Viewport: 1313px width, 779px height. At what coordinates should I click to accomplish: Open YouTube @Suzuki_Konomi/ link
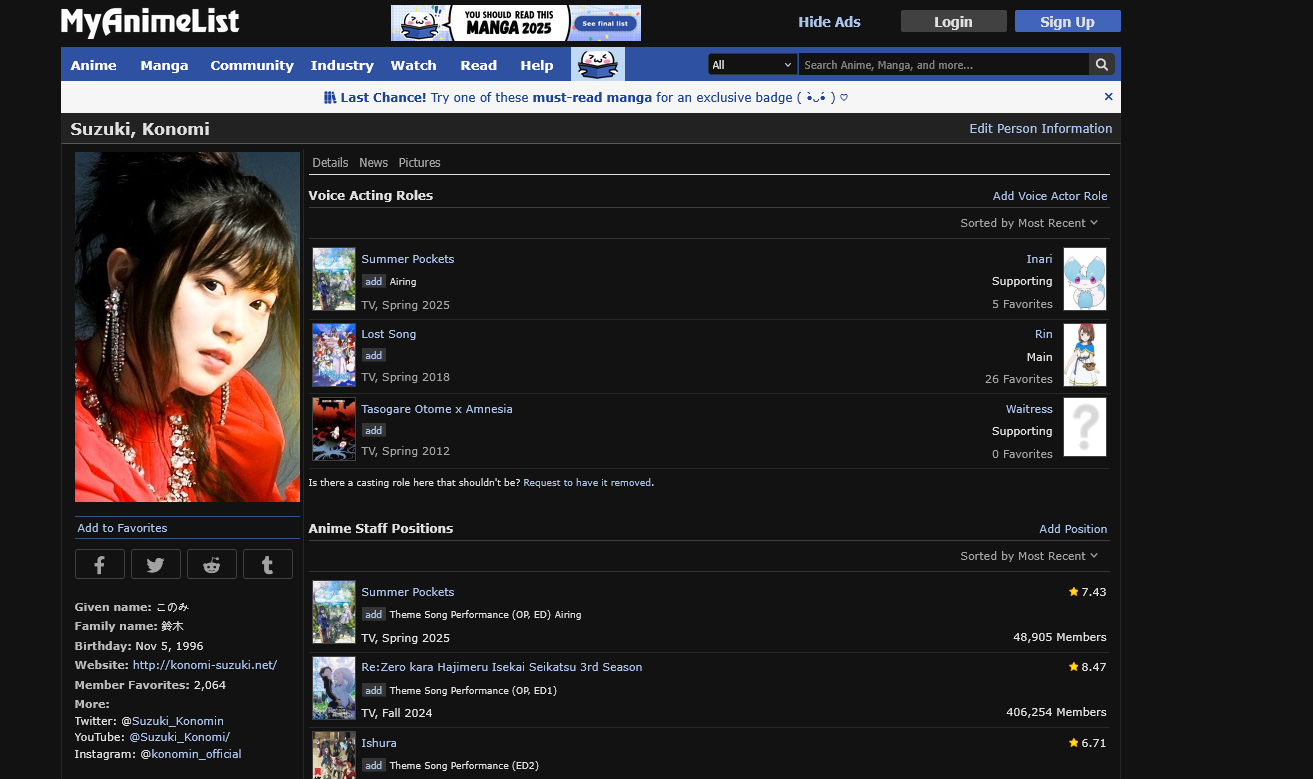(x=179, y=737)
